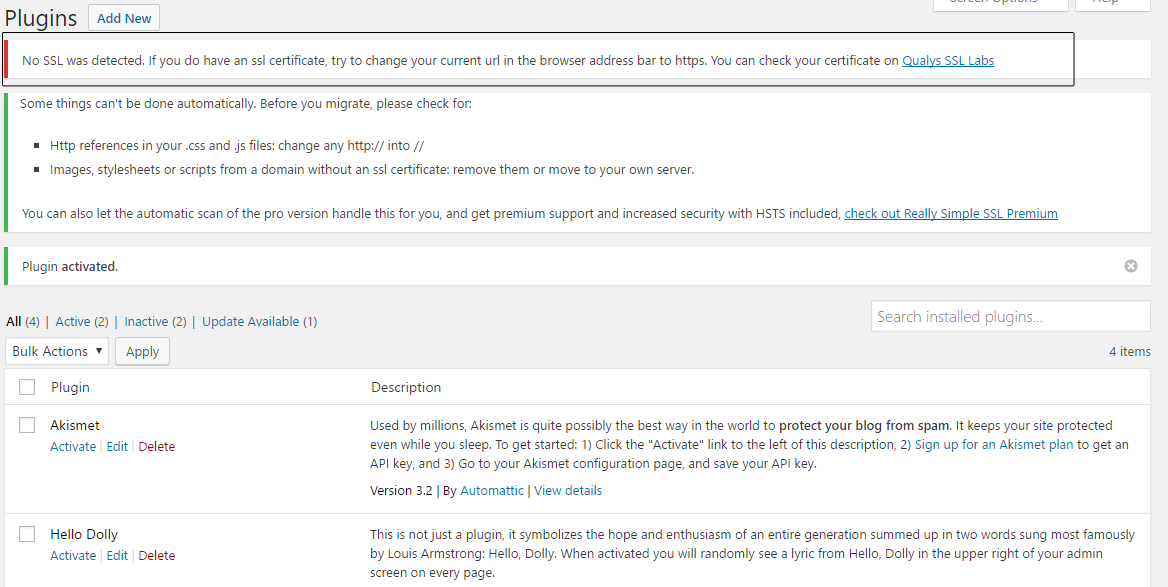This screenshot has height=587, width=1168.
Task: Open Sign up for an Akismet plan
Action: pyautogui.click(x=994, y=444)
